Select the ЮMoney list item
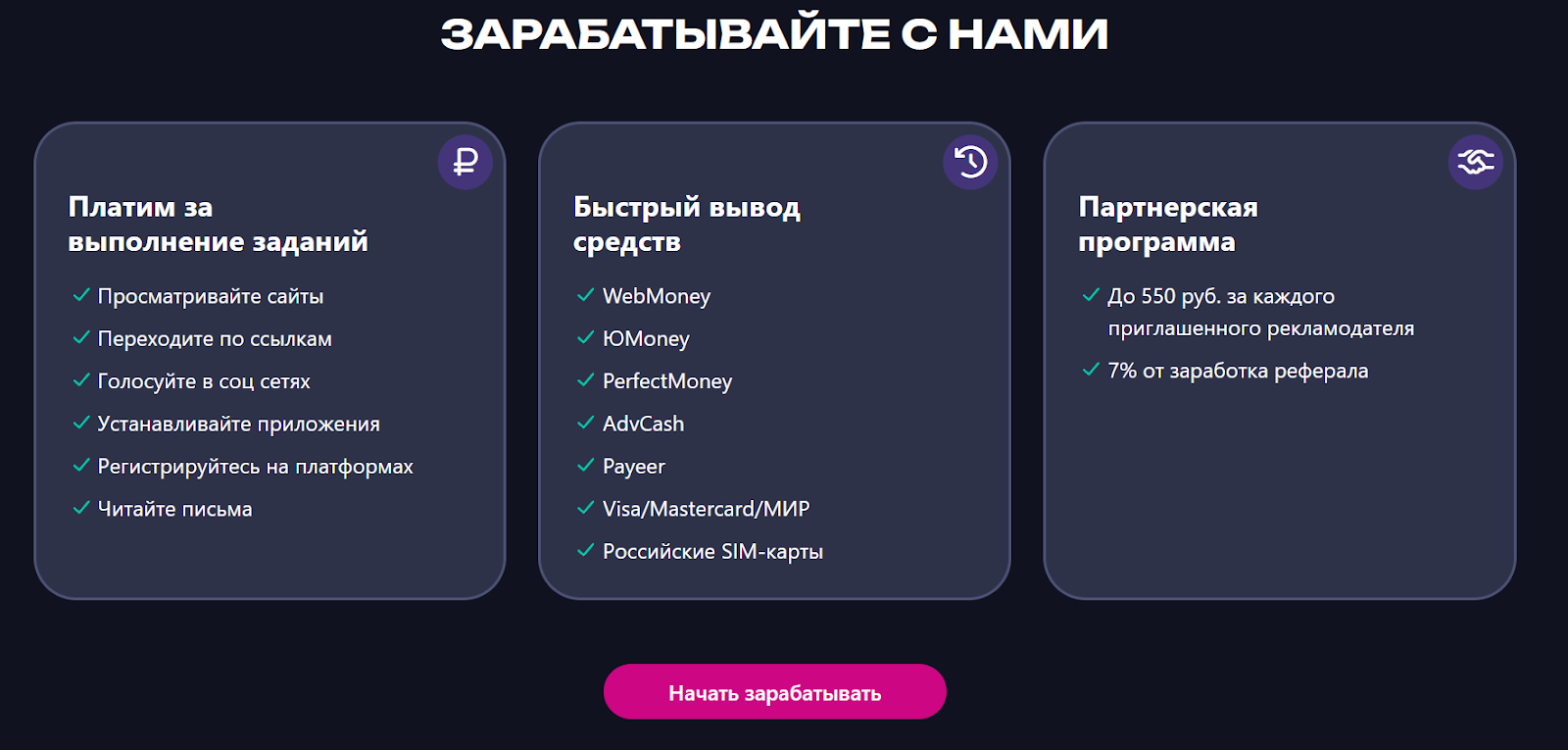Screen dimensions: 1568x750 pyautogui.click(x=646, y=338)
